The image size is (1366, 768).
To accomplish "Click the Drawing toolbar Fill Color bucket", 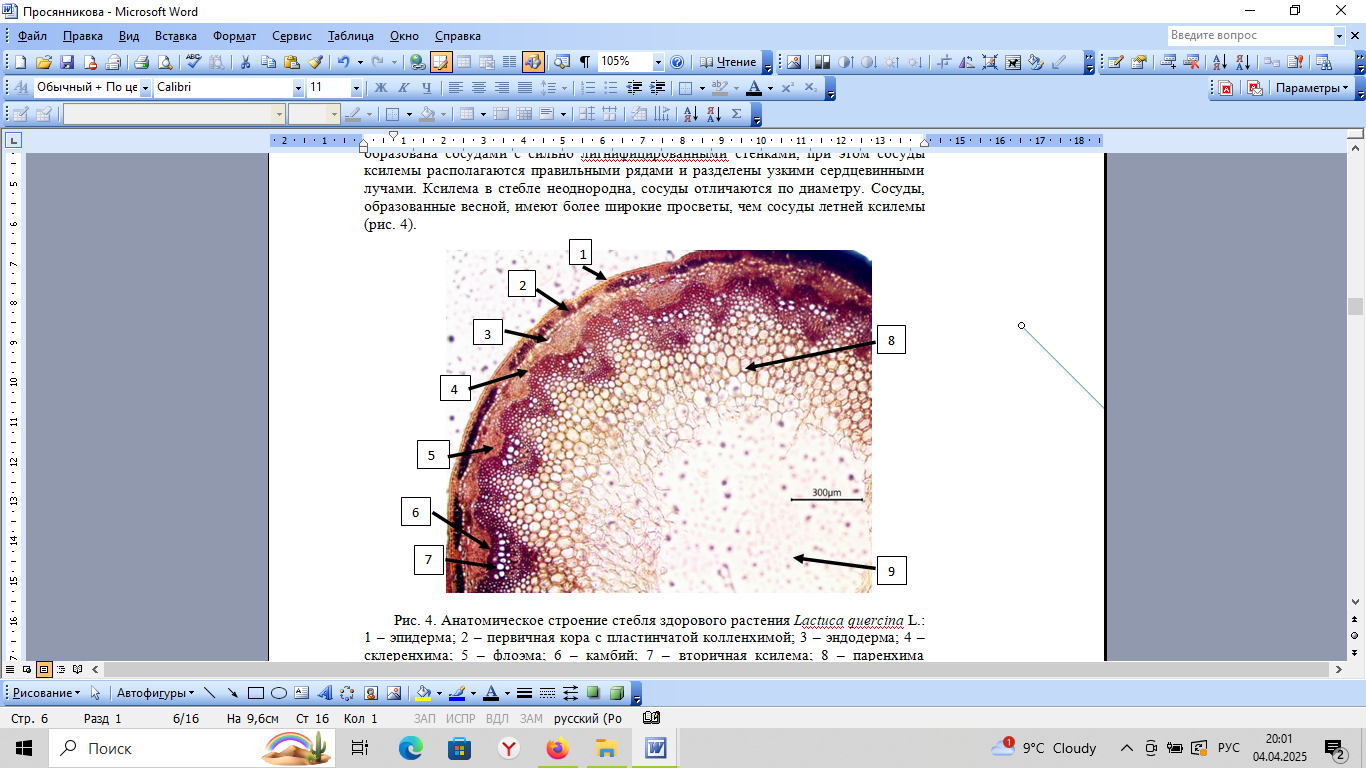I will (x=422, y=693).
